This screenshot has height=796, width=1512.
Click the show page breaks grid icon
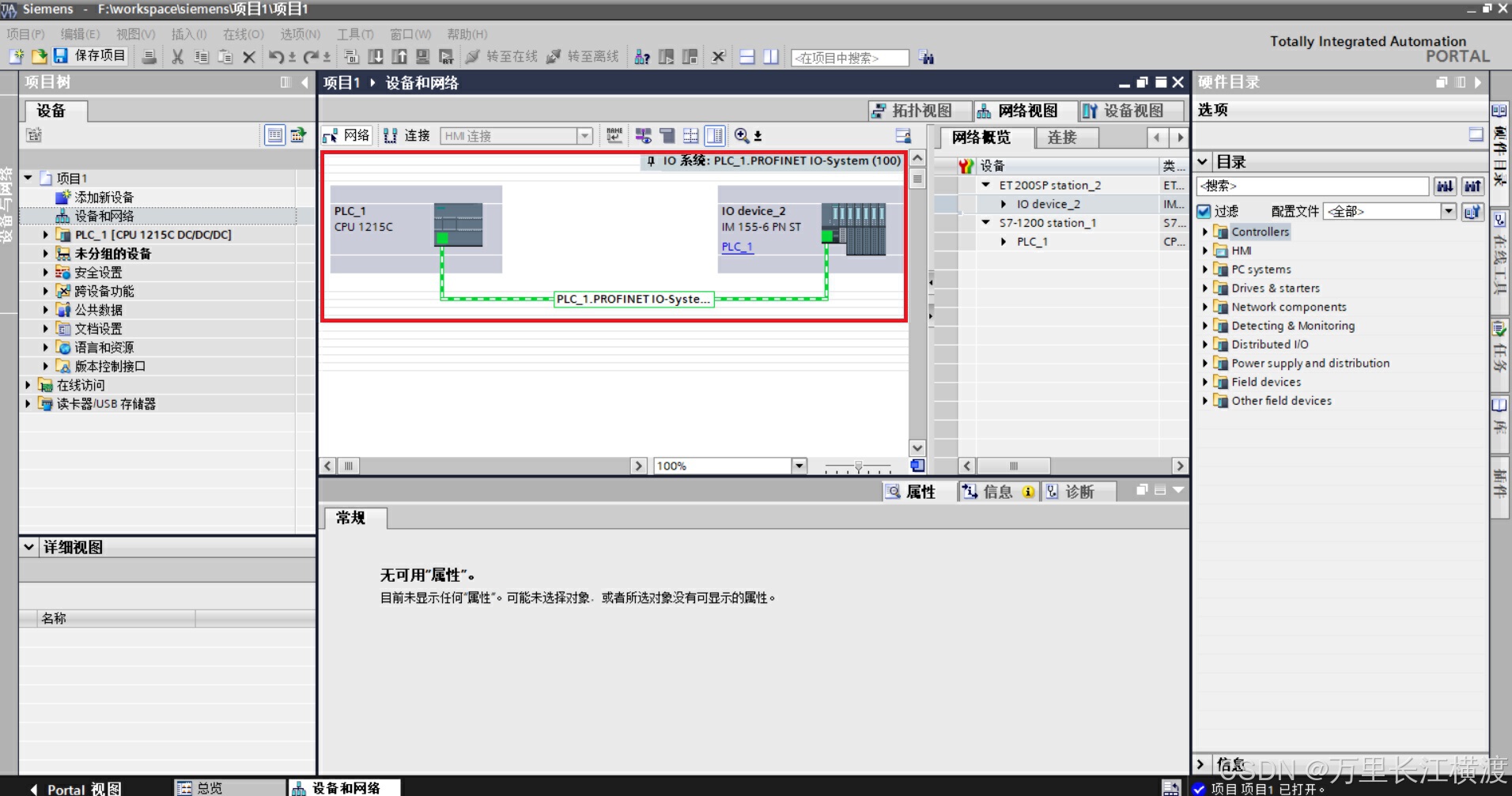coord(690,136)
